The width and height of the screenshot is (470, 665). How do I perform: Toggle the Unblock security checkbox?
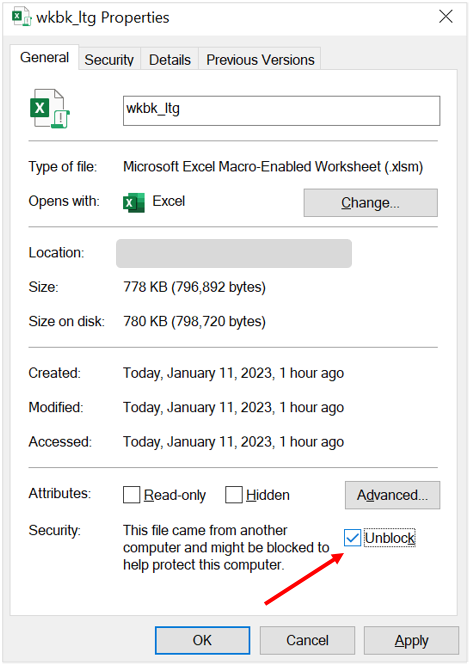pyautogui.click(x=352, y=538)
